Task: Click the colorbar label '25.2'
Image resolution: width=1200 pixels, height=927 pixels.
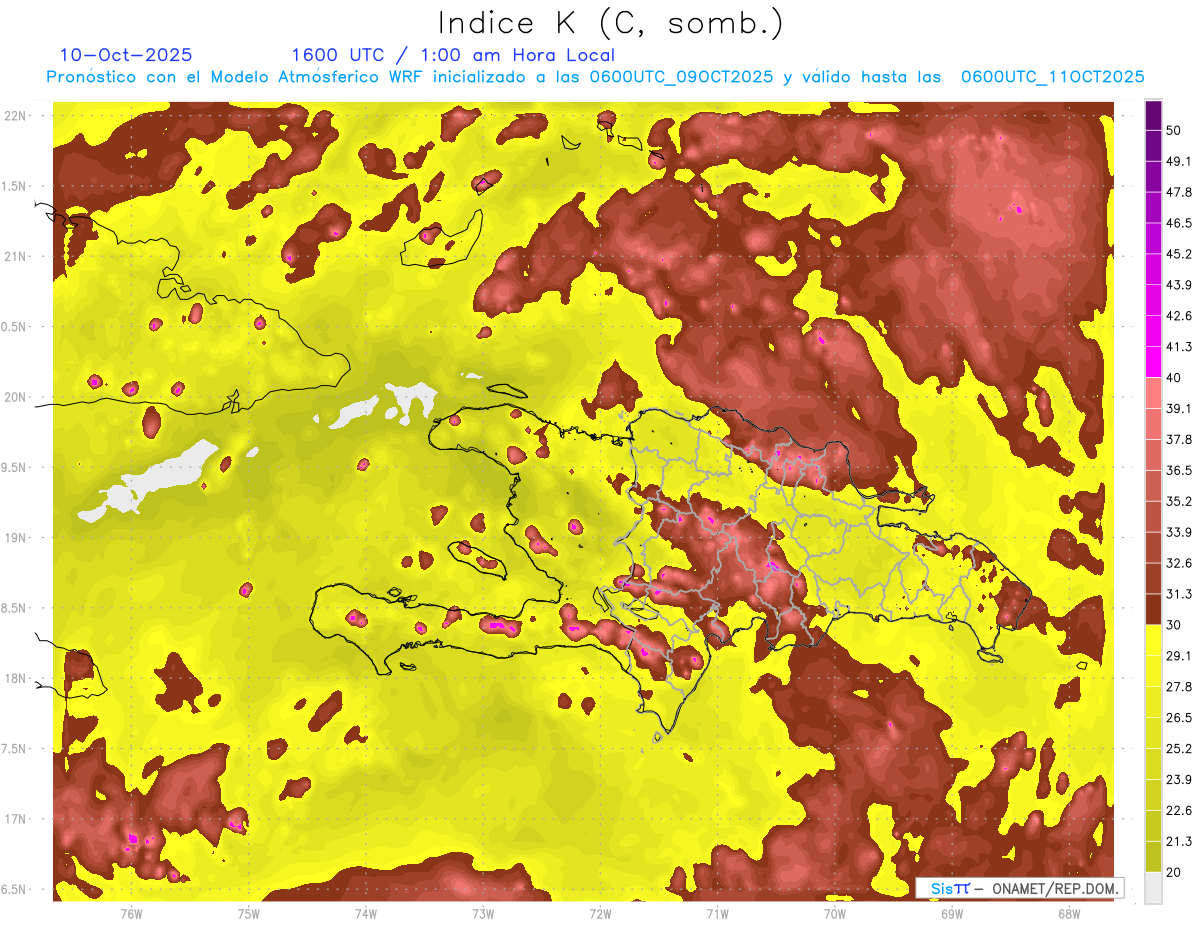Action: click(1180, 749)
